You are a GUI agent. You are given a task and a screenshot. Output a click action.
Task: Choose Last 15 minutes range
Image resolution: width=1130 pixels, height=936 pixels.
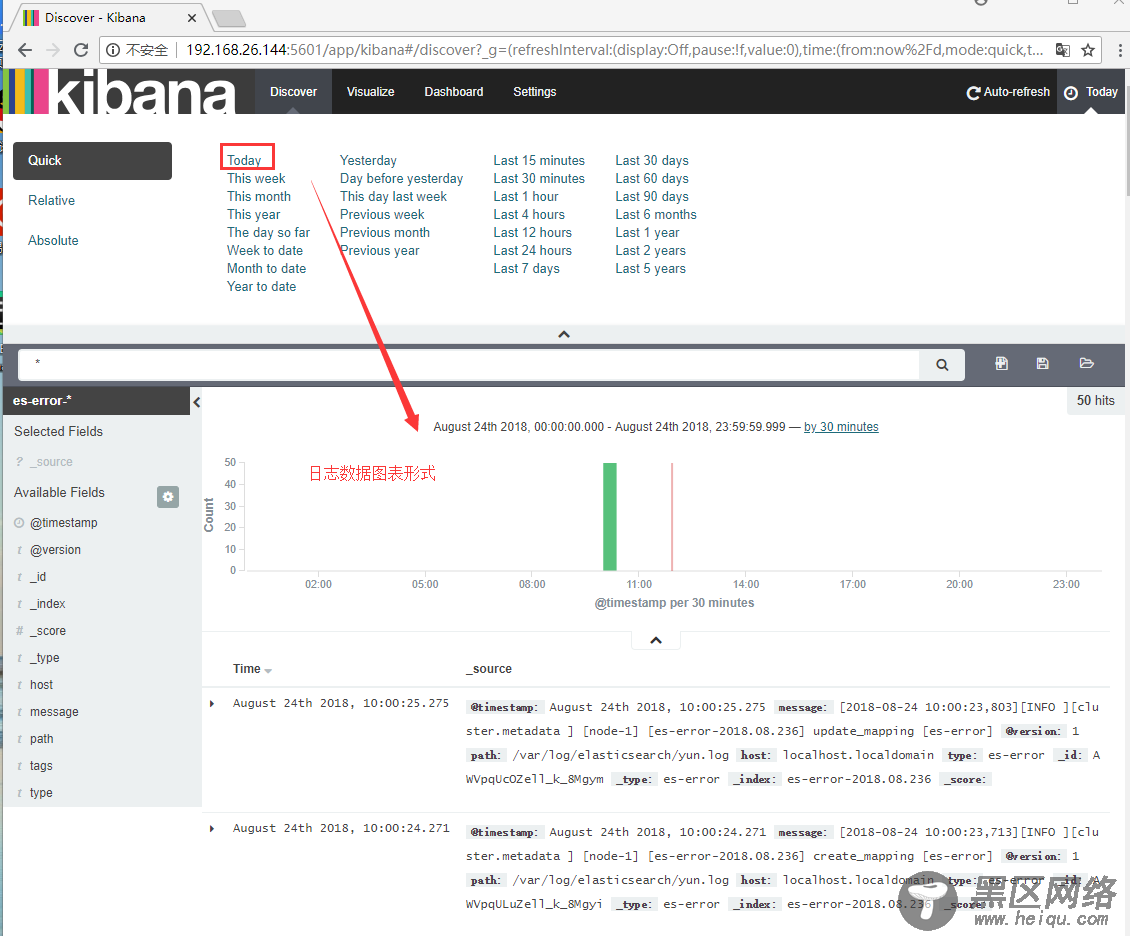coord(539,160)
